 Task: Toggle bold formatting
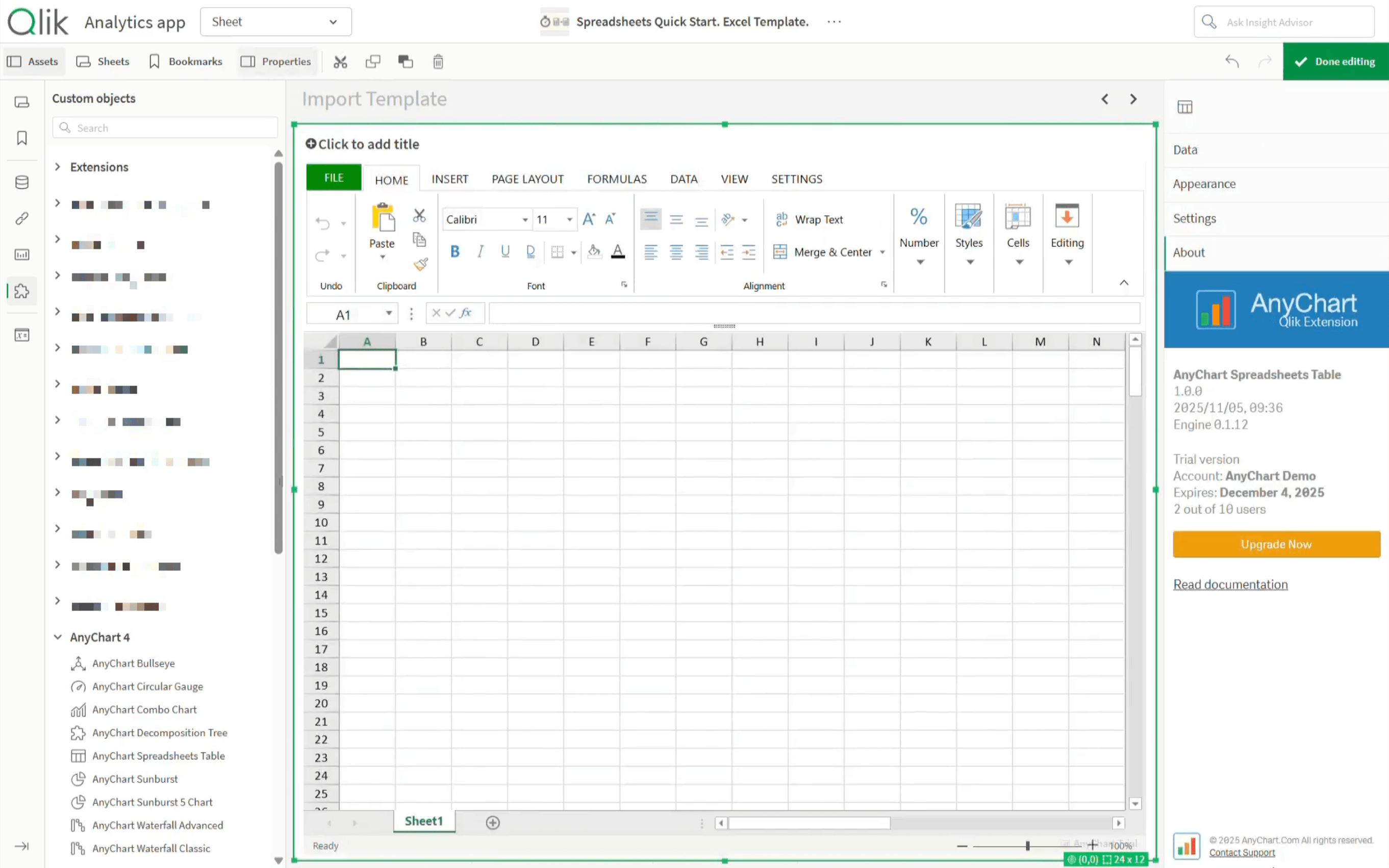pos(455,251)
